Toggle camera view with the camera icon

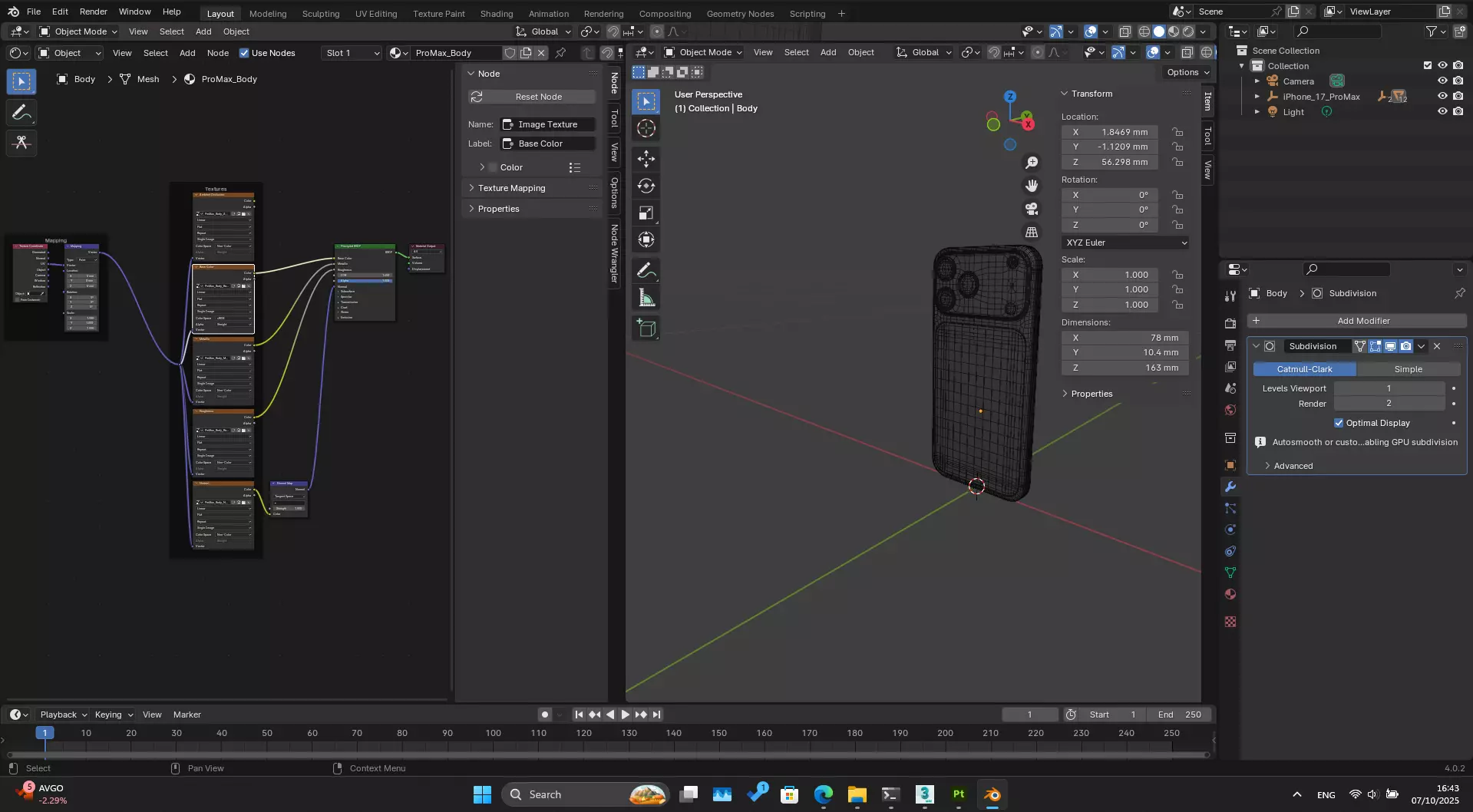(1032, 209)
